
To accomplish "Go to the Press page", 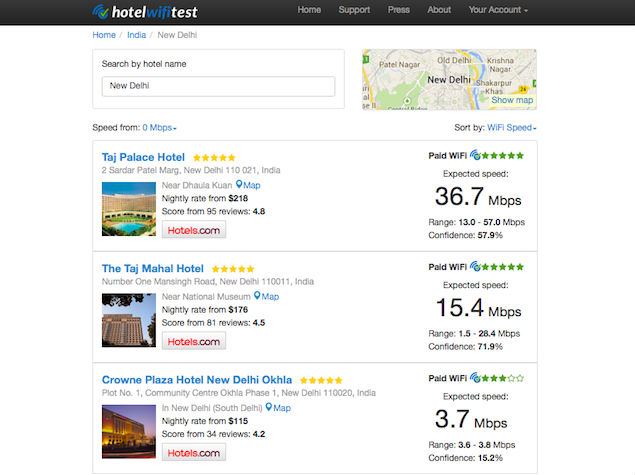I will point(398,10).
